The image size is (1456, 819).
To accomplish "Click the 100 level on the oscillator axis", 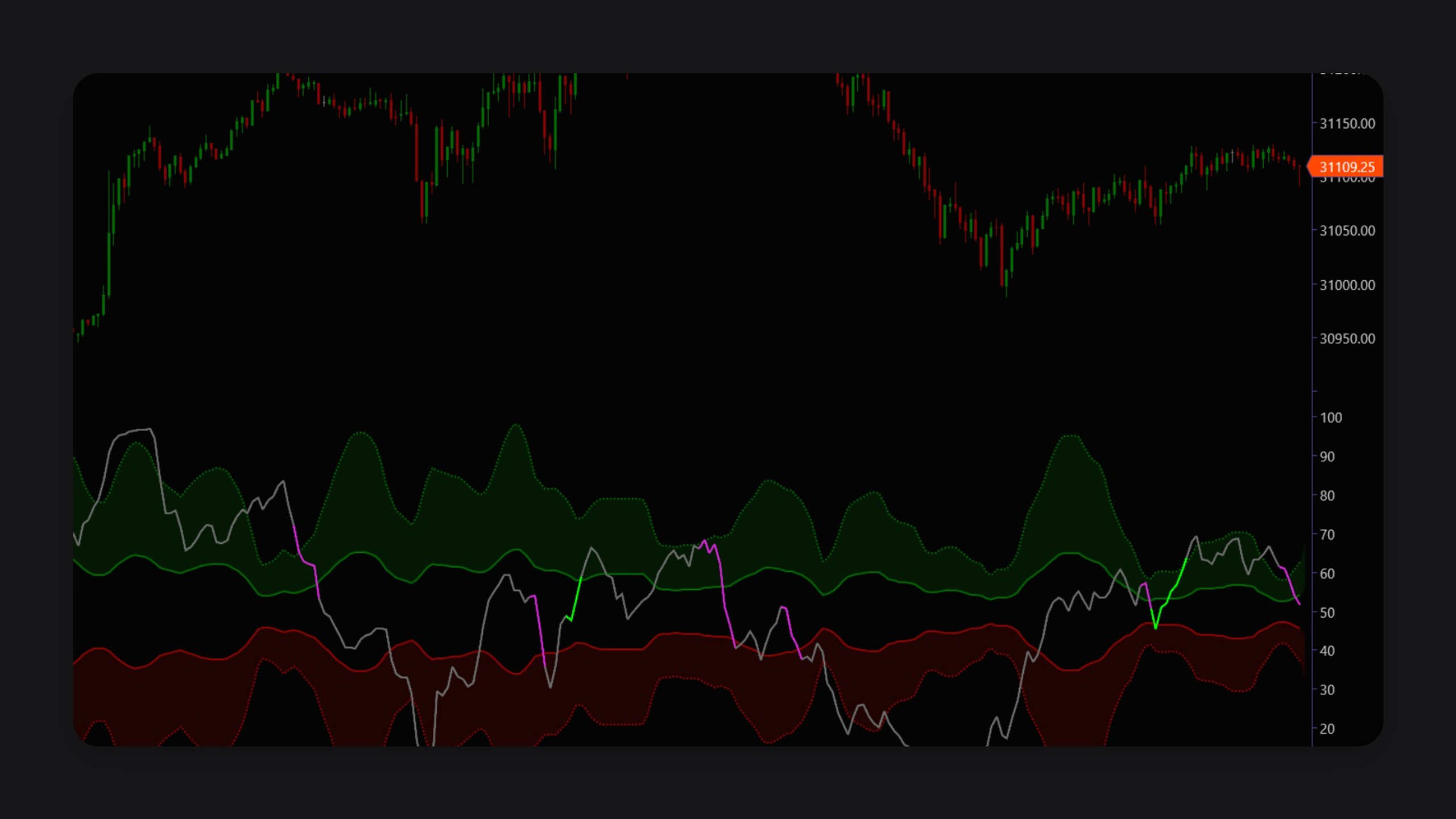I will pyautogui.click(x=1331, y=417).
